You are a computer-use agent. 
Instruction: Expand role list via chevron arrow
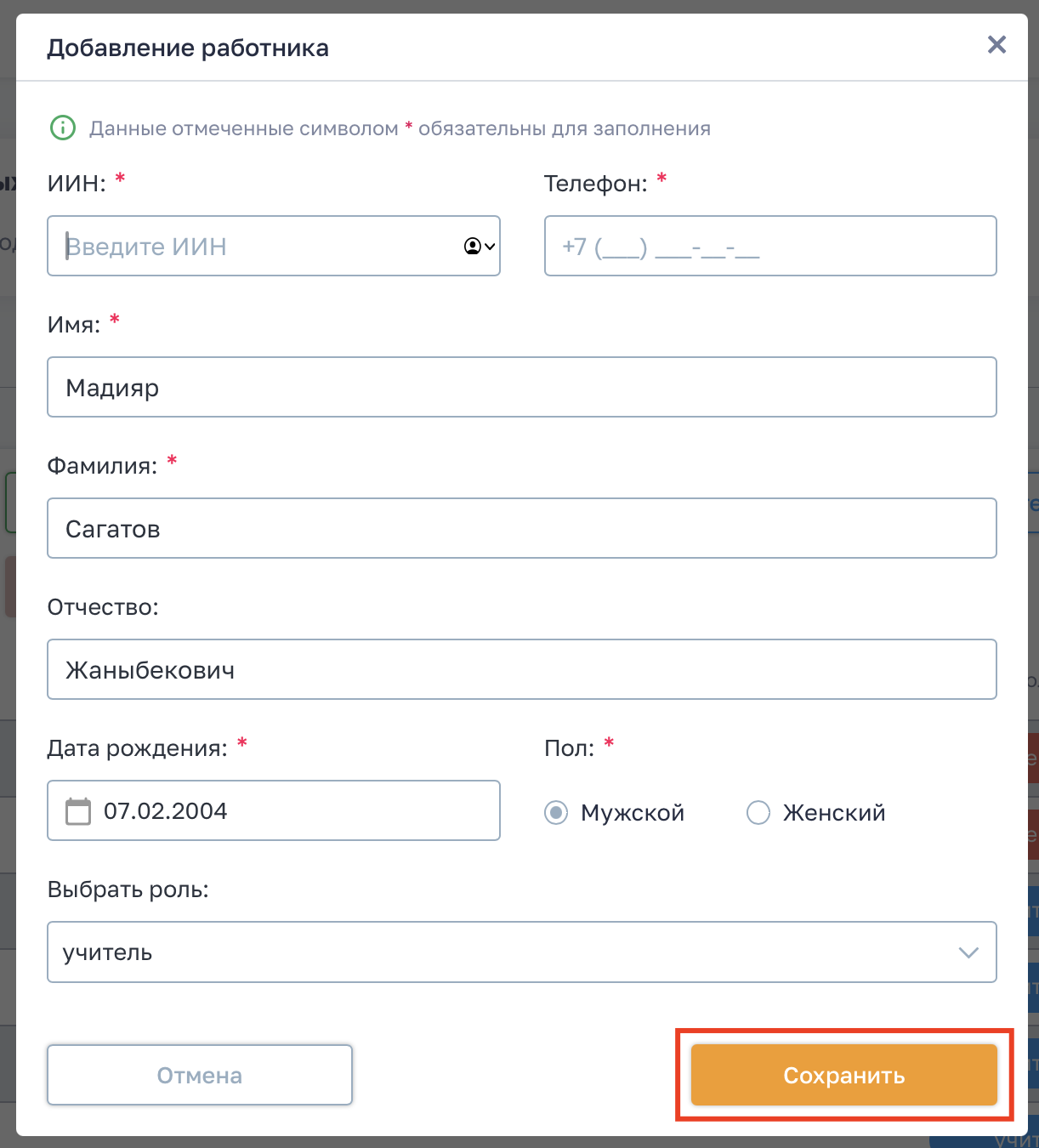coord(968,952)
